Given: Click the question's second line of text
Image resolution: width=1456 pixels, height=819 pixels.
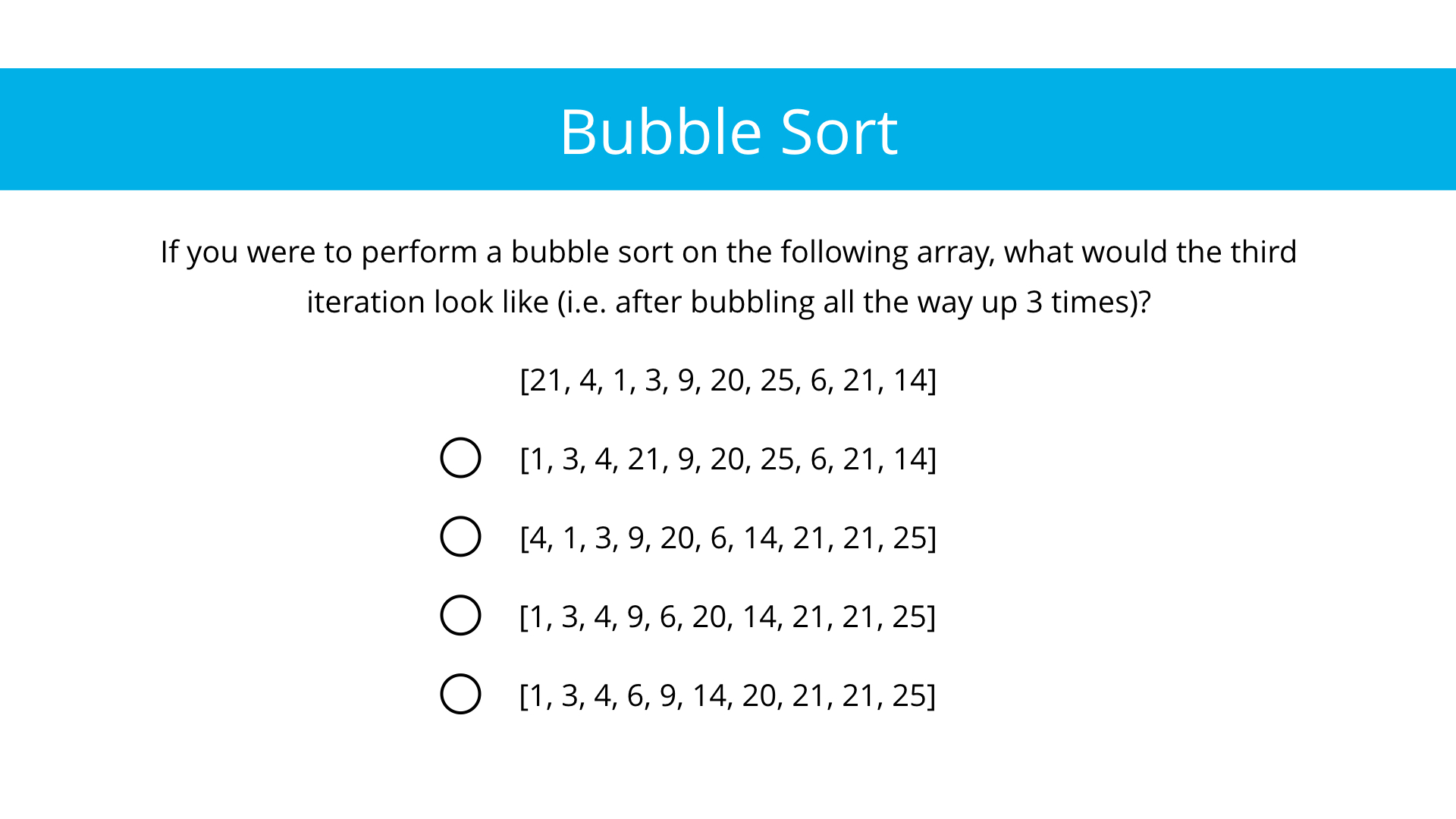Looking at the screenshot, I should [728, 303].
